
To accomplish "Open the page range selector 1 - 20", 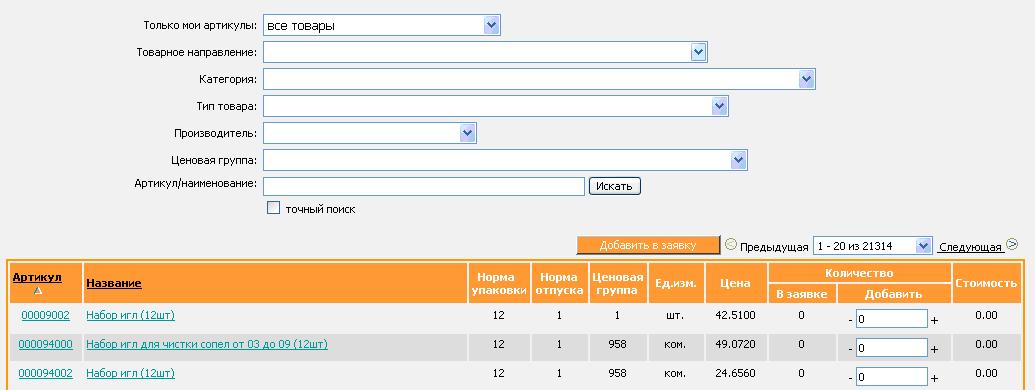I will (872, 246).
